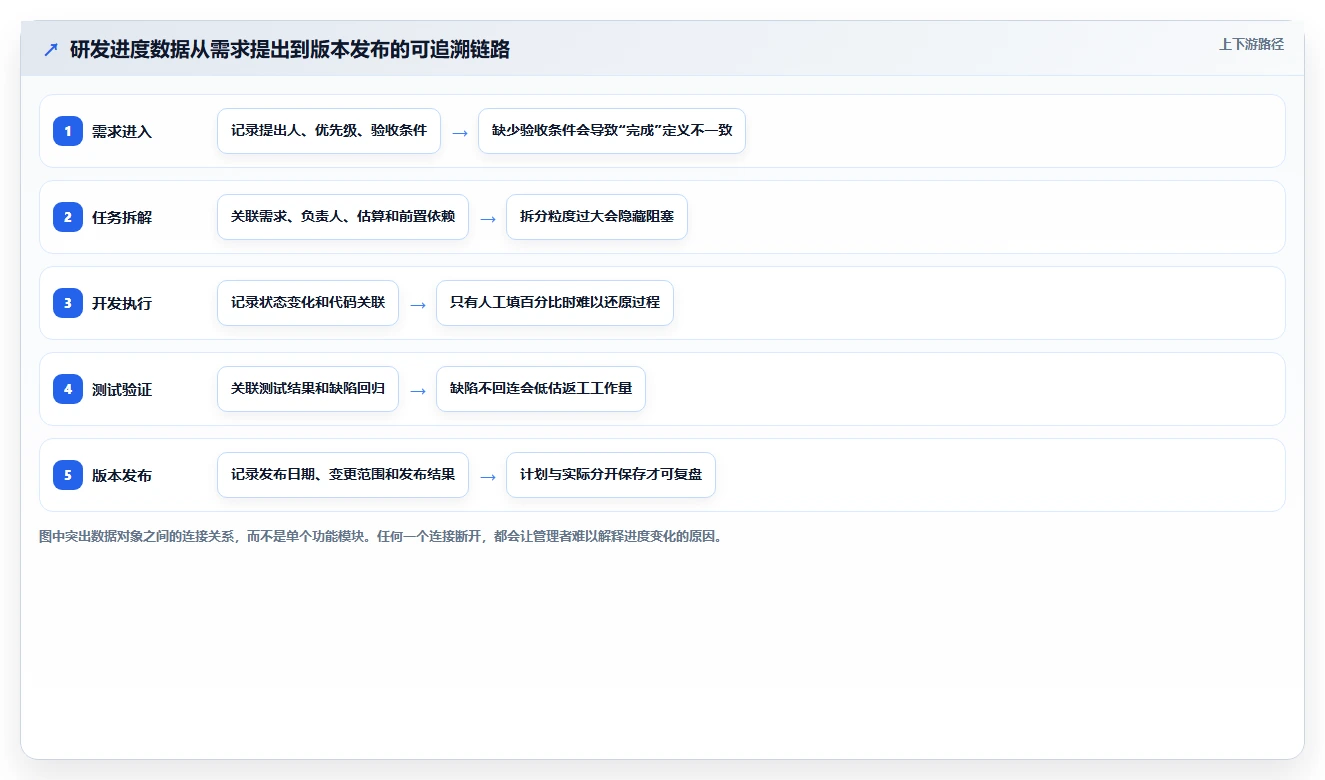Click the arrow in the 开发执行 row
This screenshot has height=780, width=1325.
pyautogui.click(x=418, y=304)
